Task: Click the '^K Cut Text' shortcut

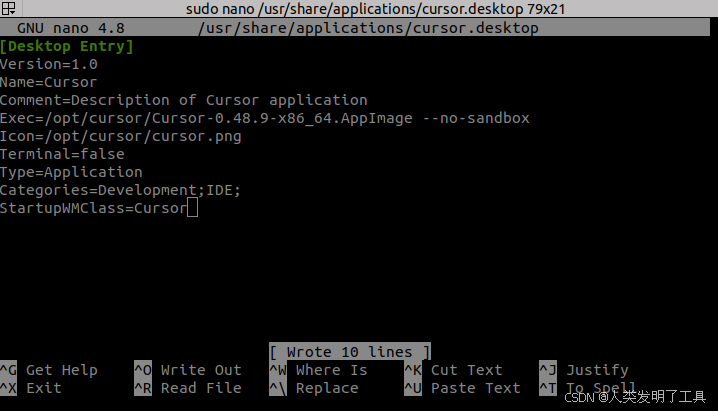Action: pyautogui.click(x=453, y=370)
